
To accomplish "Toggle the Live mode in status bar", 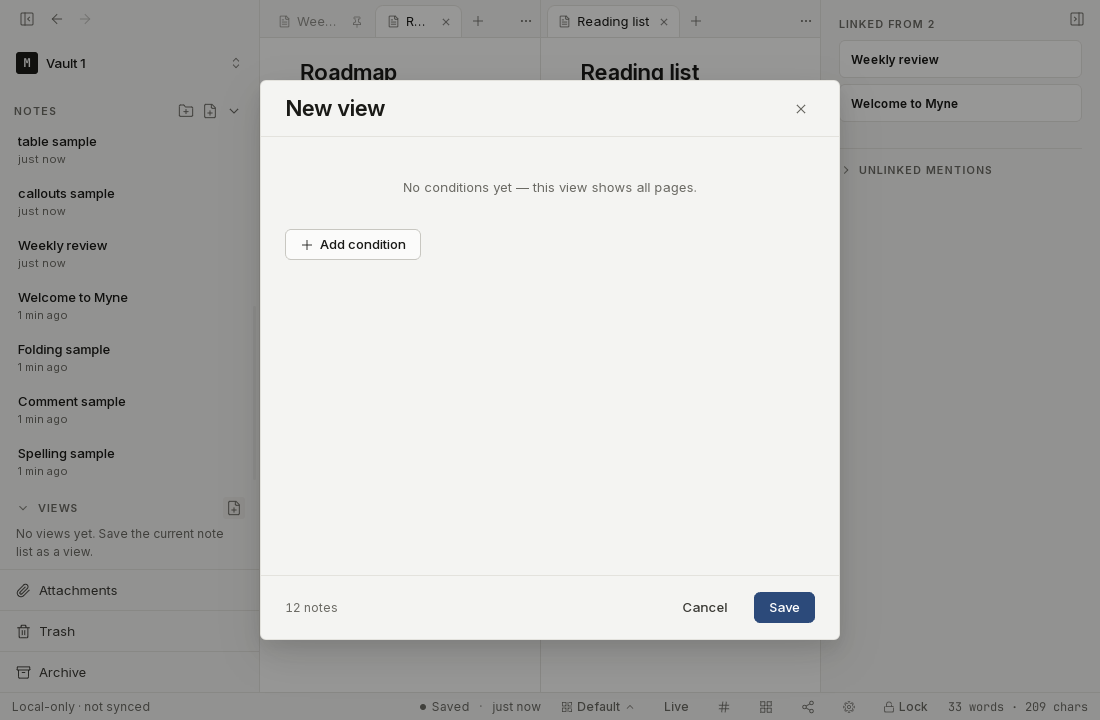I will coord(676,707).
